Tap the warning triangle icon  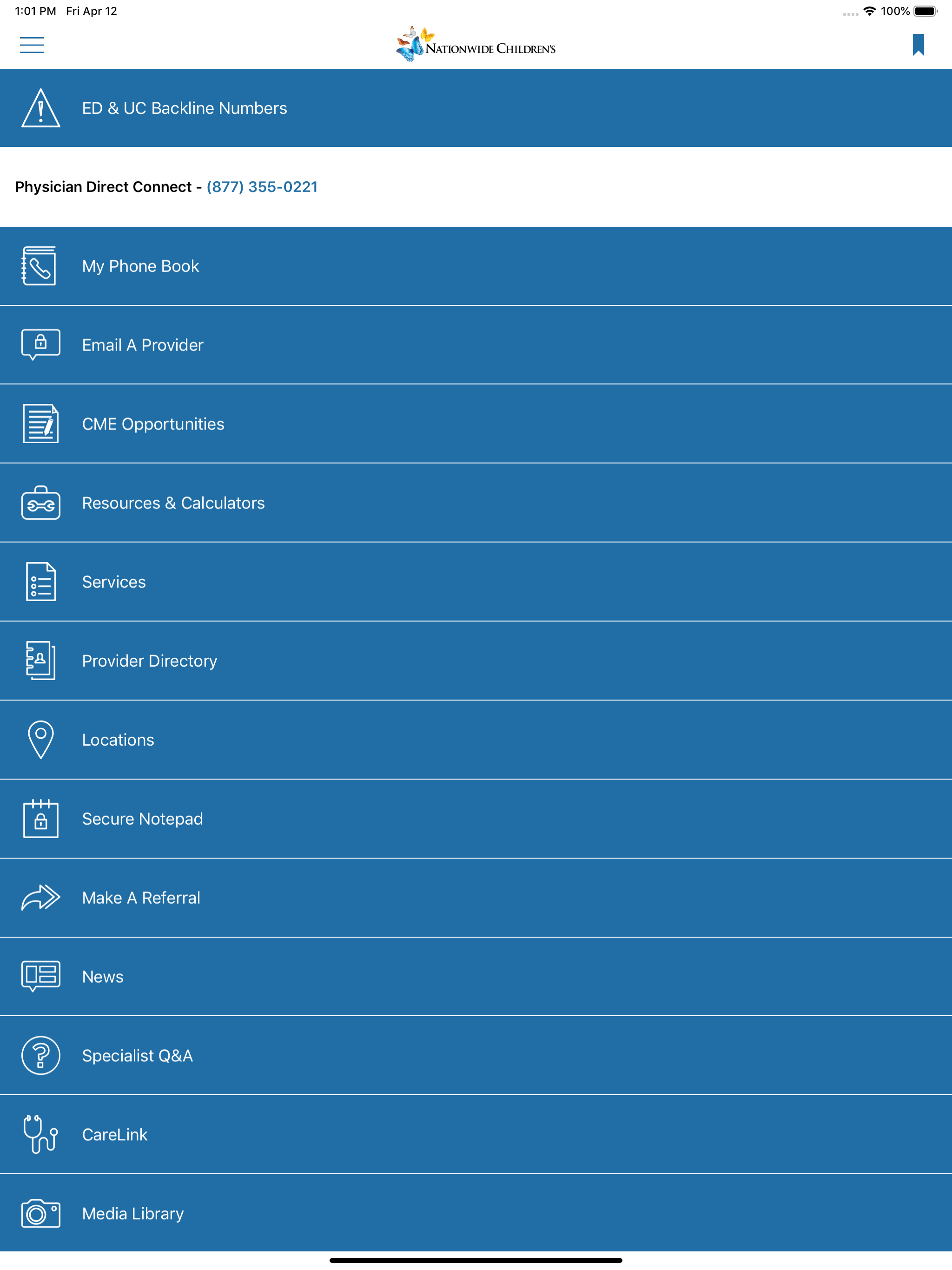coord(41,108)
